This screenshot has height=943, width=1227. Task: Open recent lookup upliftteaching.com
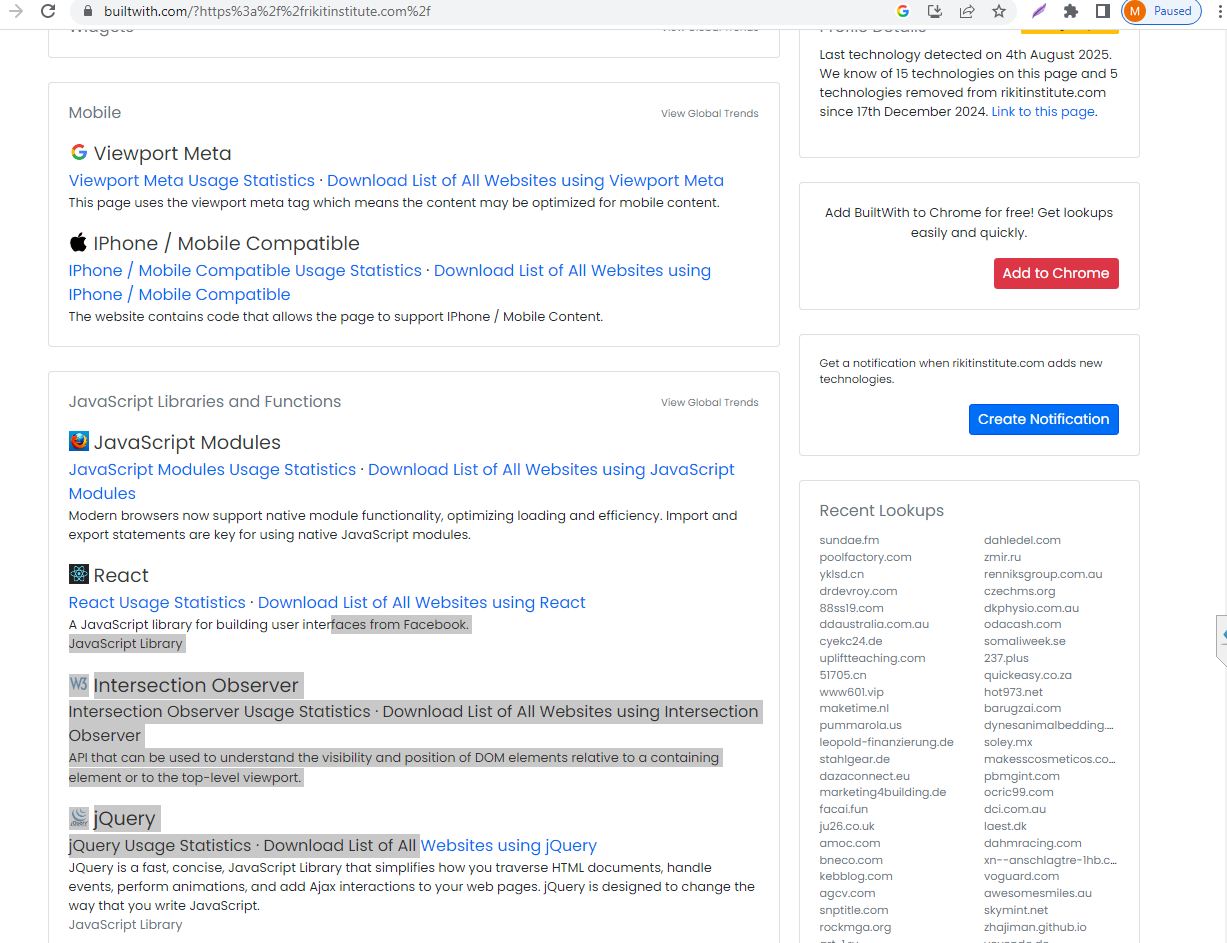tap(872, 658)
